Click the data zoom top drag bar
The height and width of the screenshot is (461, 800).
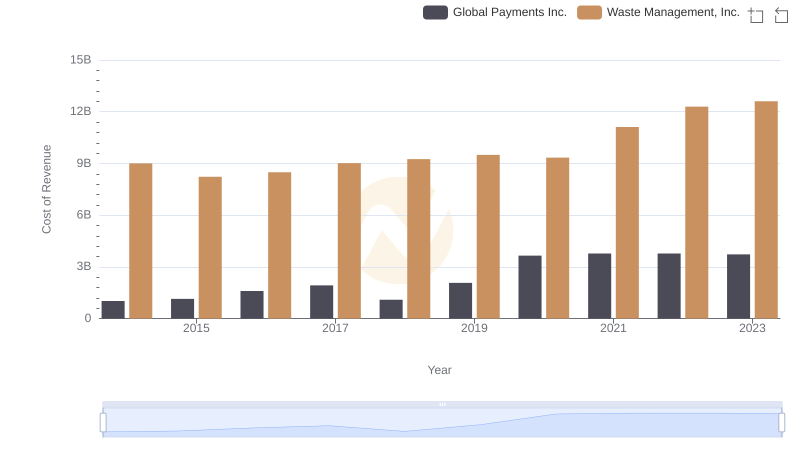(x=442, y=404)
